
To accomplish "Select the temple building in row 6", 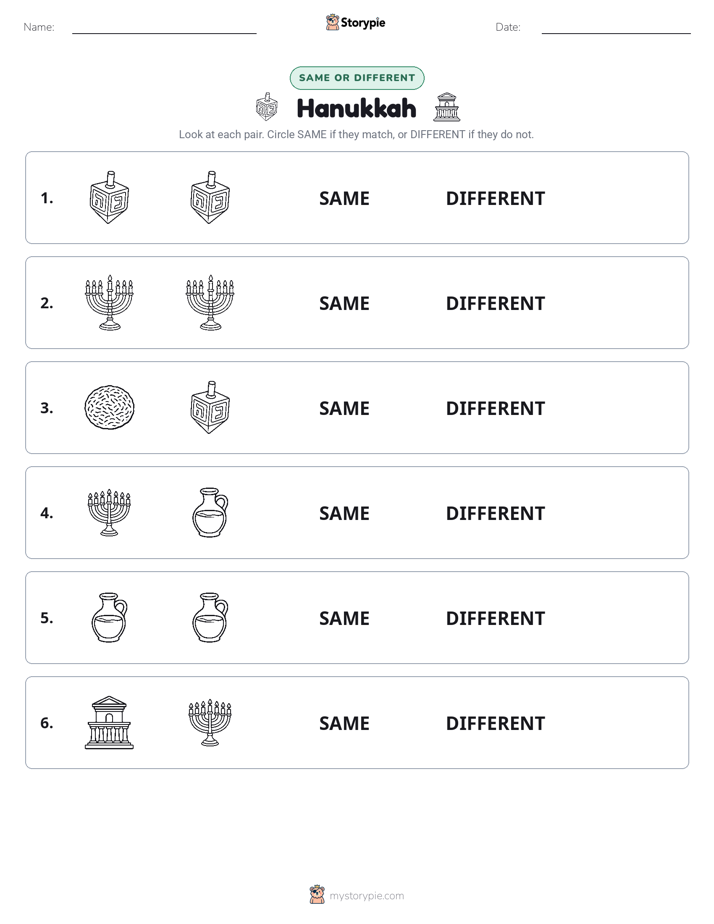I will [x=109, y=722].
